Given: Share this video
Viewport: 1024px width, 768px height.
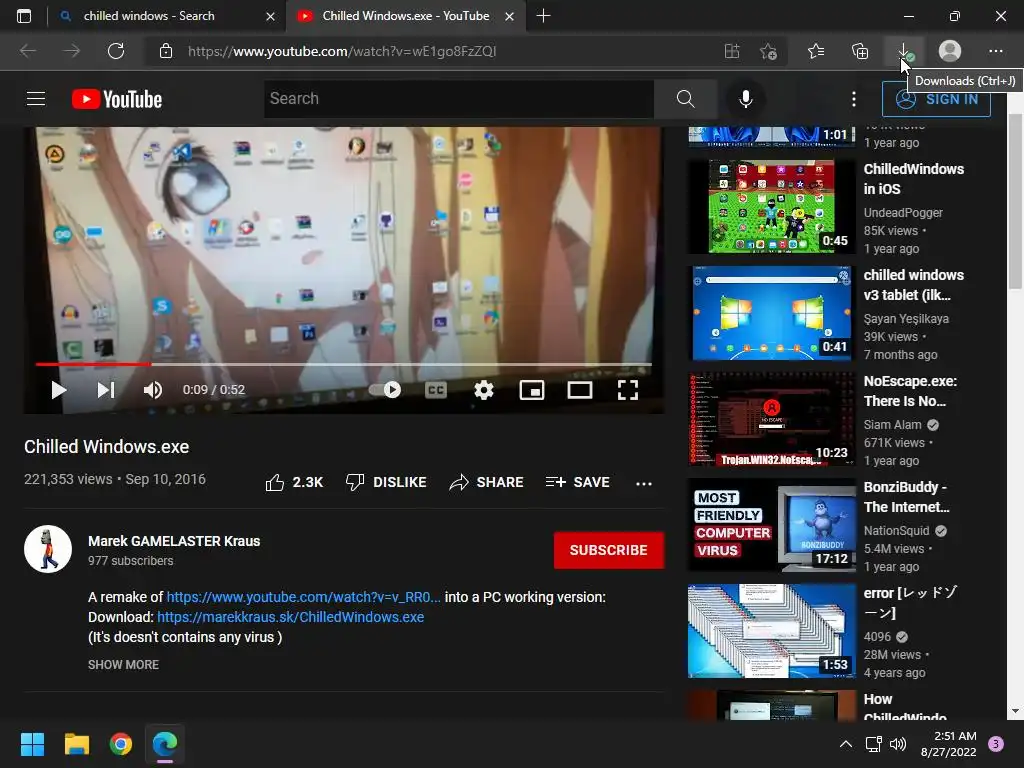Looking at the screenshot, I should tap(487, 483).
